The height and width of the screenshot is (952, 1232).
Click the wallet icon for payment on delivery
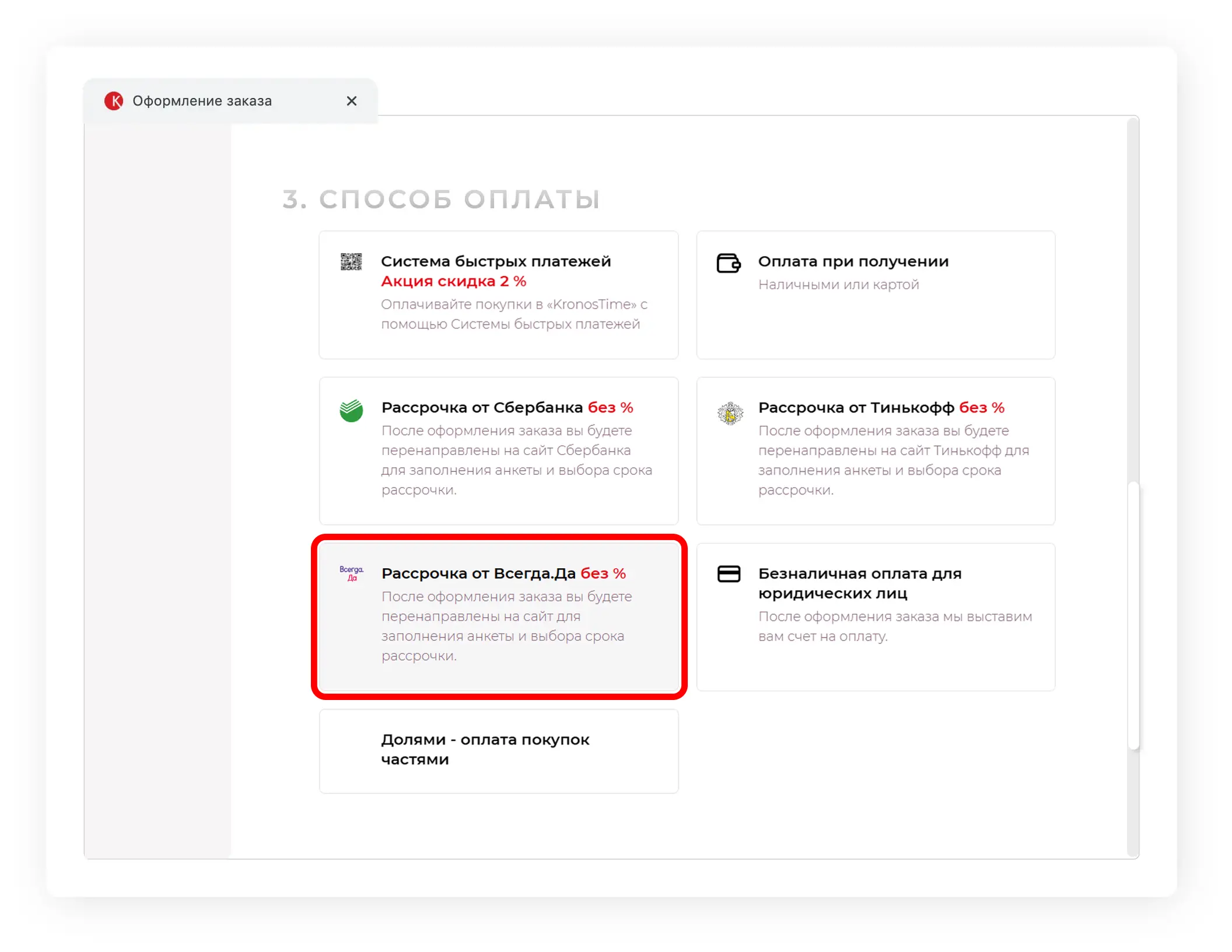729,263
